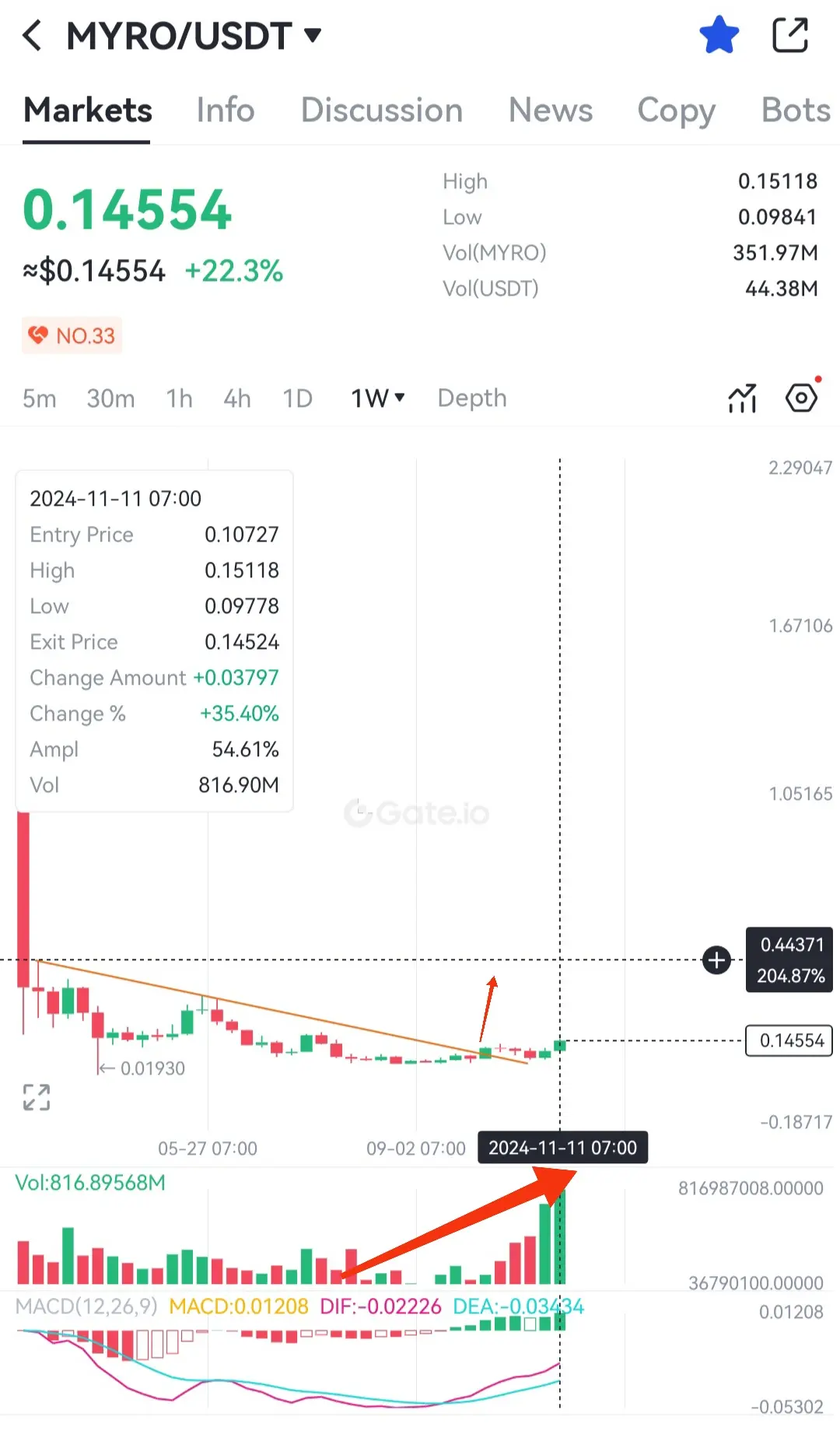This screenshot has height=1431, width=840.
Task: Open the chart indicators icon
Action: [x=742, y=398]
